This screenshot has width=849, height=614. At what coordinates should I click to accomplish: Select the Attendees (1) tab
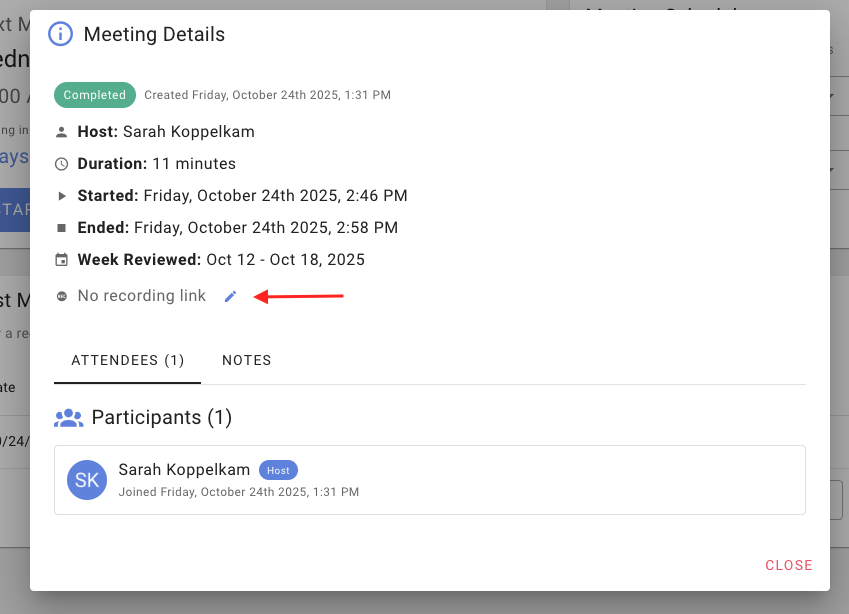pos(128,360)
